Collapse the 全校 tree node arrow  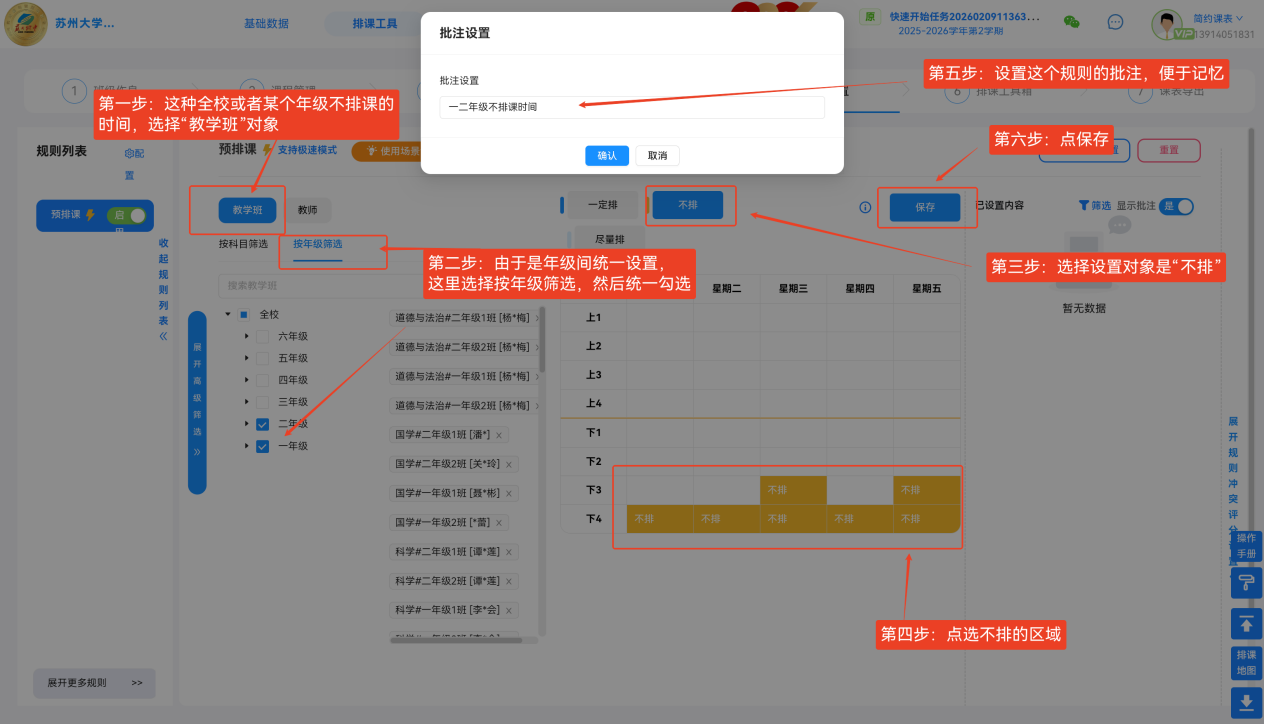227,314
